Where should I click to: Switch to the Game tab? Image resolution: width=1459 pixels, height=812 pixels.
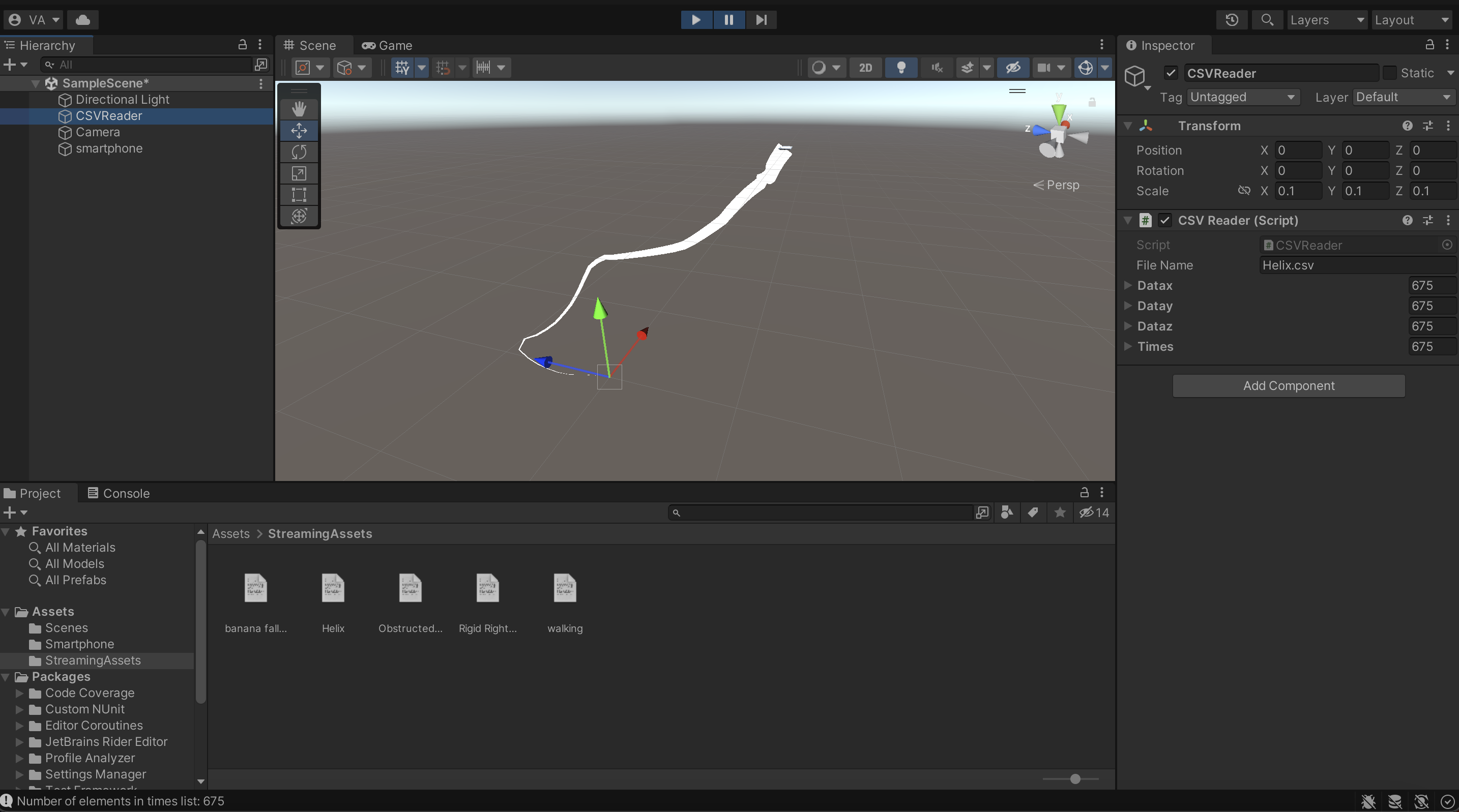[388, 45]
